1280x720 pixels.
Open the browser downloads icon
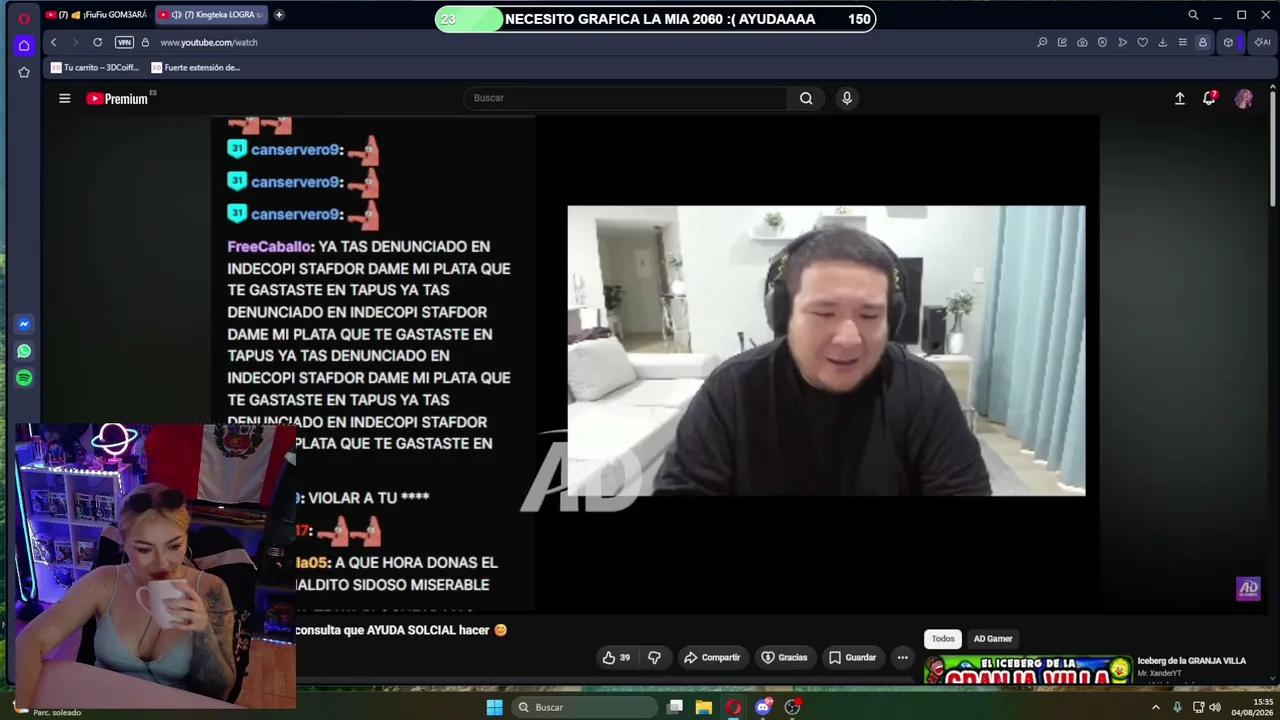tap(1162, 42)
